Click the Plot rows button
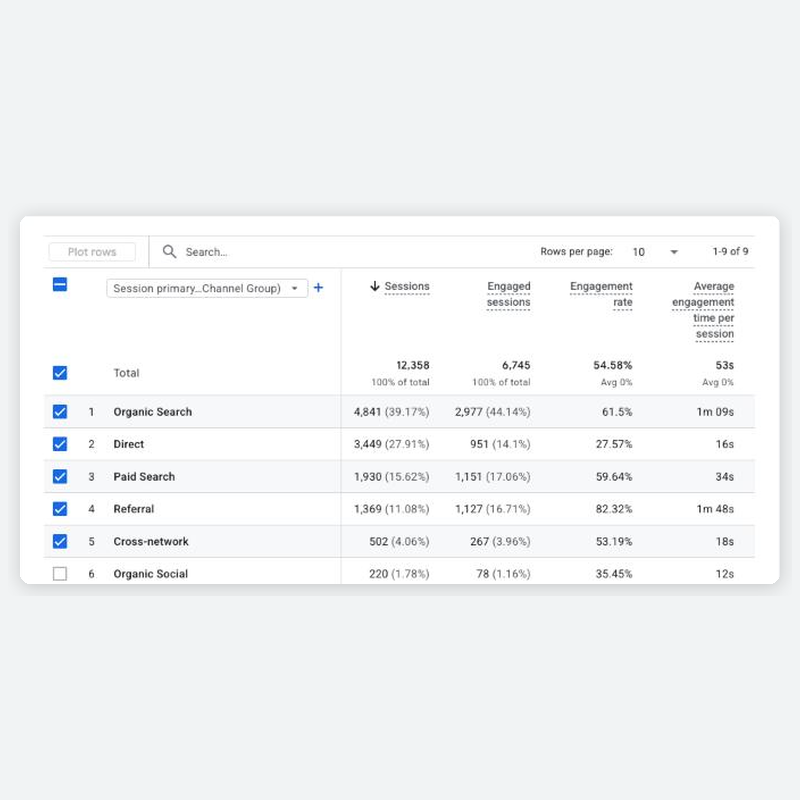This screenshot has width=800, height=800. pyautogui.click(x=92, y=252)
